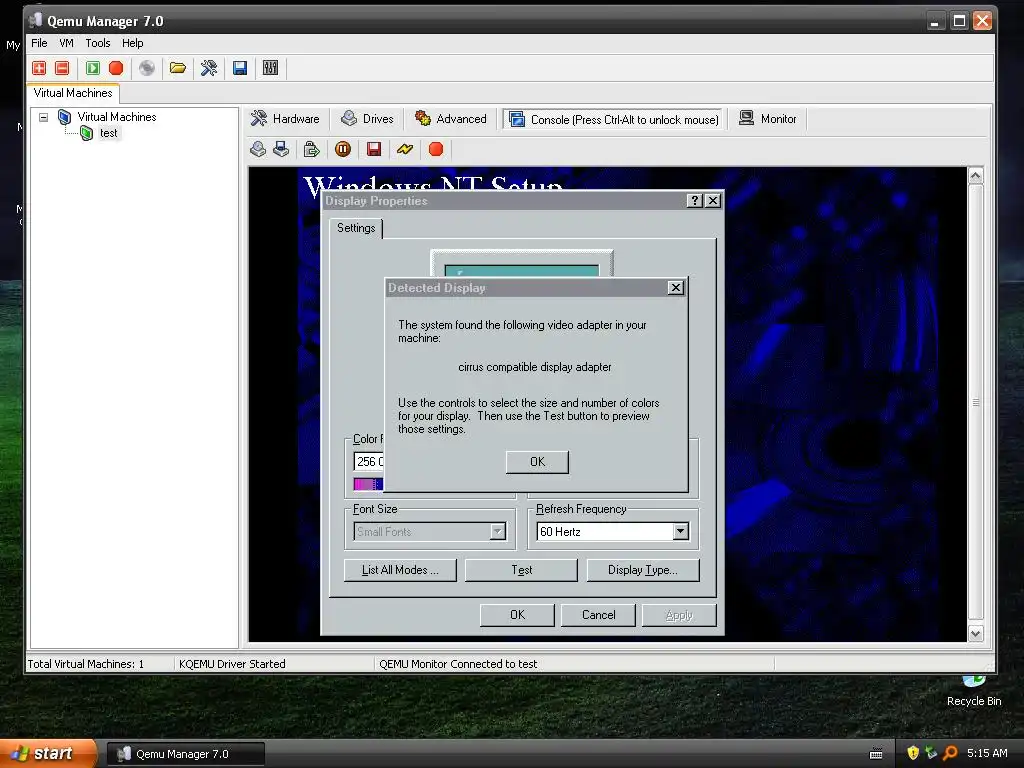Click the bag with arrow console toolbar icon
The image size is (1024, 768).
tap(312, 150)
